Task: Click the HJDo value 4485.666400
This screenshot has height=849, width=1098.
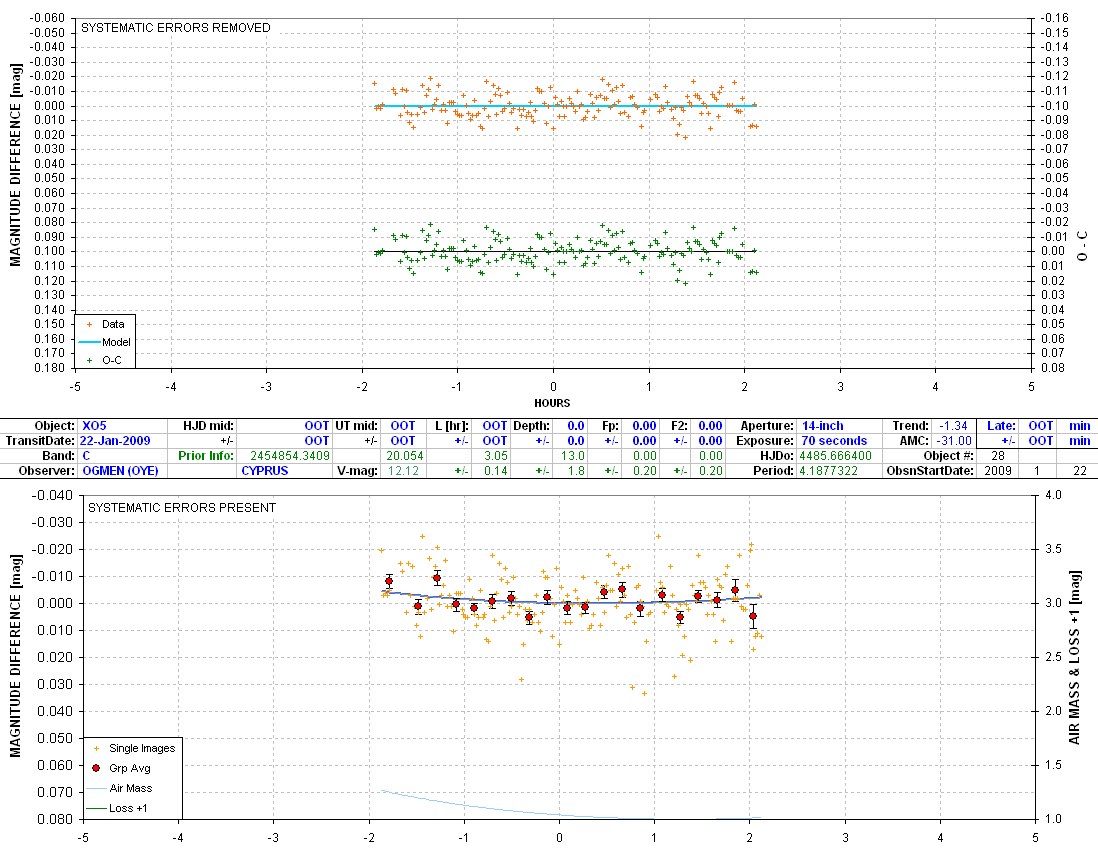Action: tap(835, 456)
